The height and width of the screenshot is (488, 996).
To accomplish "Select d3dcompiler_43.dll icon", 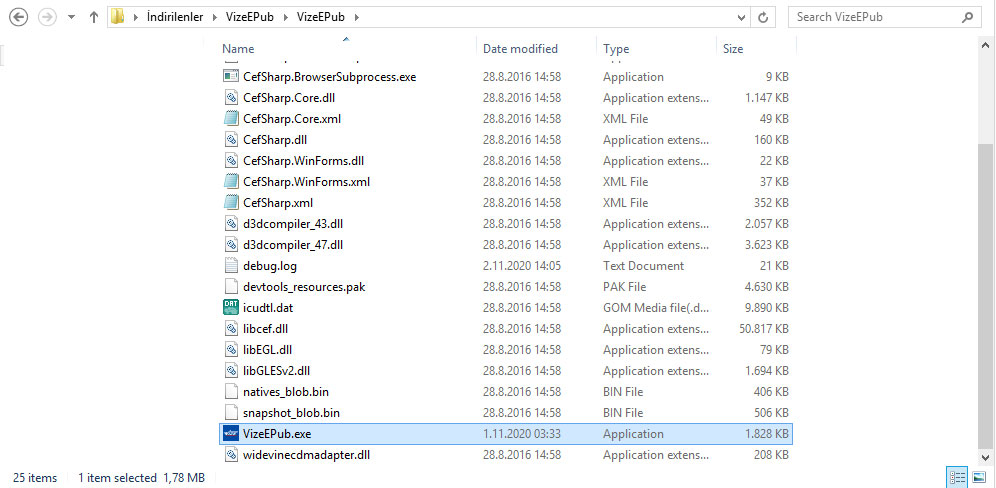I will pos(231,223).
